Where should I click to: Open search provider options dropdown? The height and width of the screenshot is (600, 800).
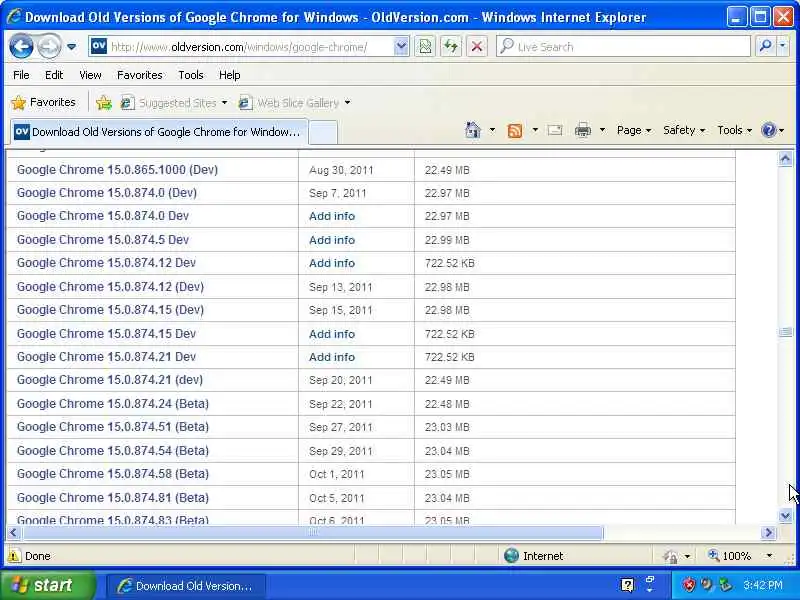783,46
